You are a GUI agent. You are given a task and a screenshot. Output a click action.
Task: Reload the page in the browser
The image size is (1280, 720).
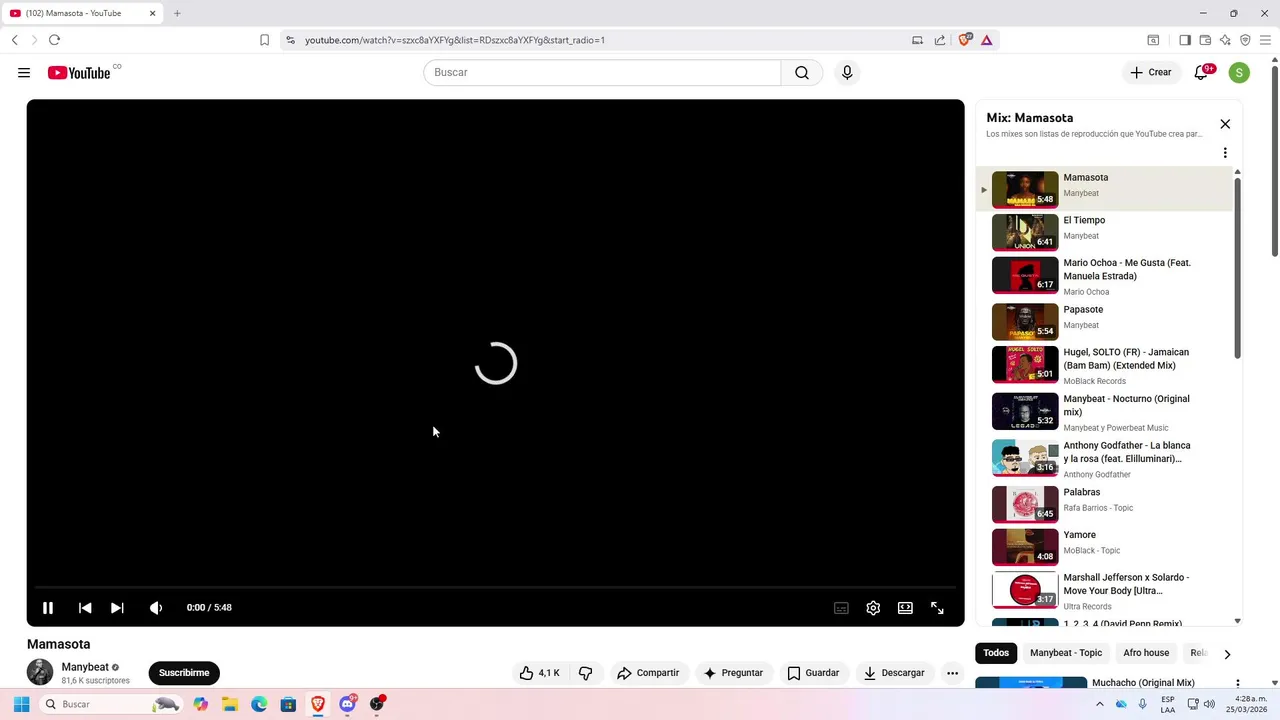click(54, 40)
